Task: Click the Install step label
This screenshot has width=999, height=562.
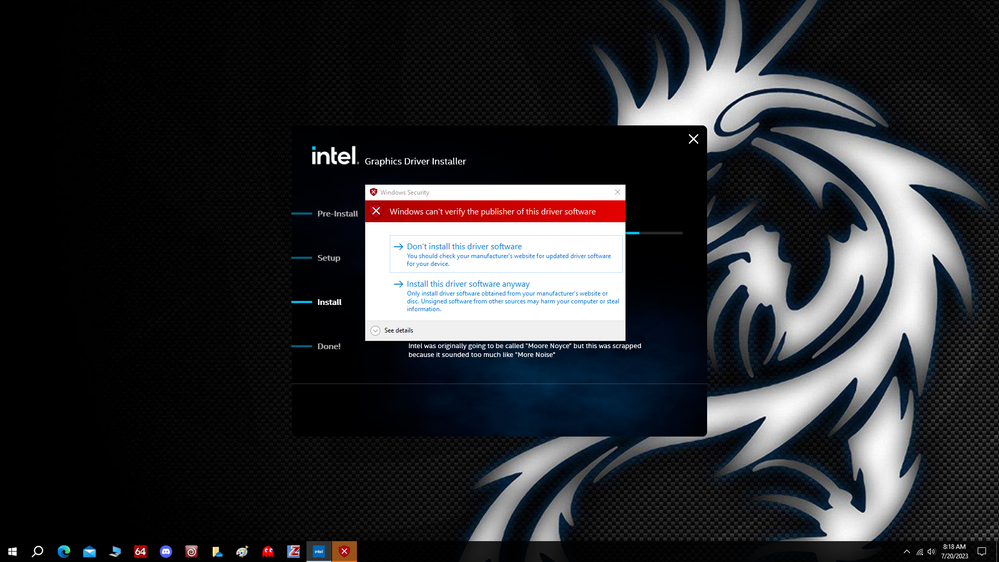Action: tap(329, 302)
